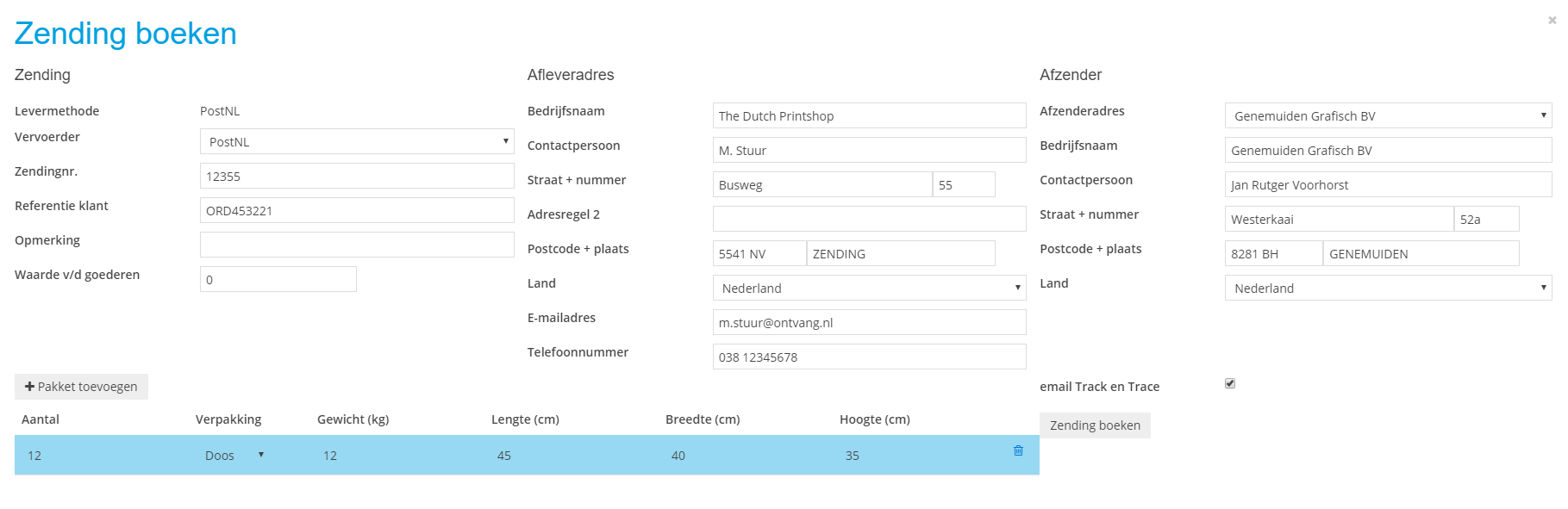Select the Waarde v/d goederen field

pyautogui.click(x=278, y=280)
